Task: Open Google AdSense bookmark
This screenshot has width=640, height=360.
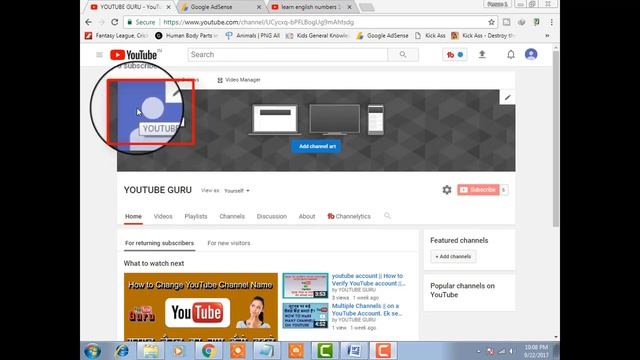Action: click(382, 36)
